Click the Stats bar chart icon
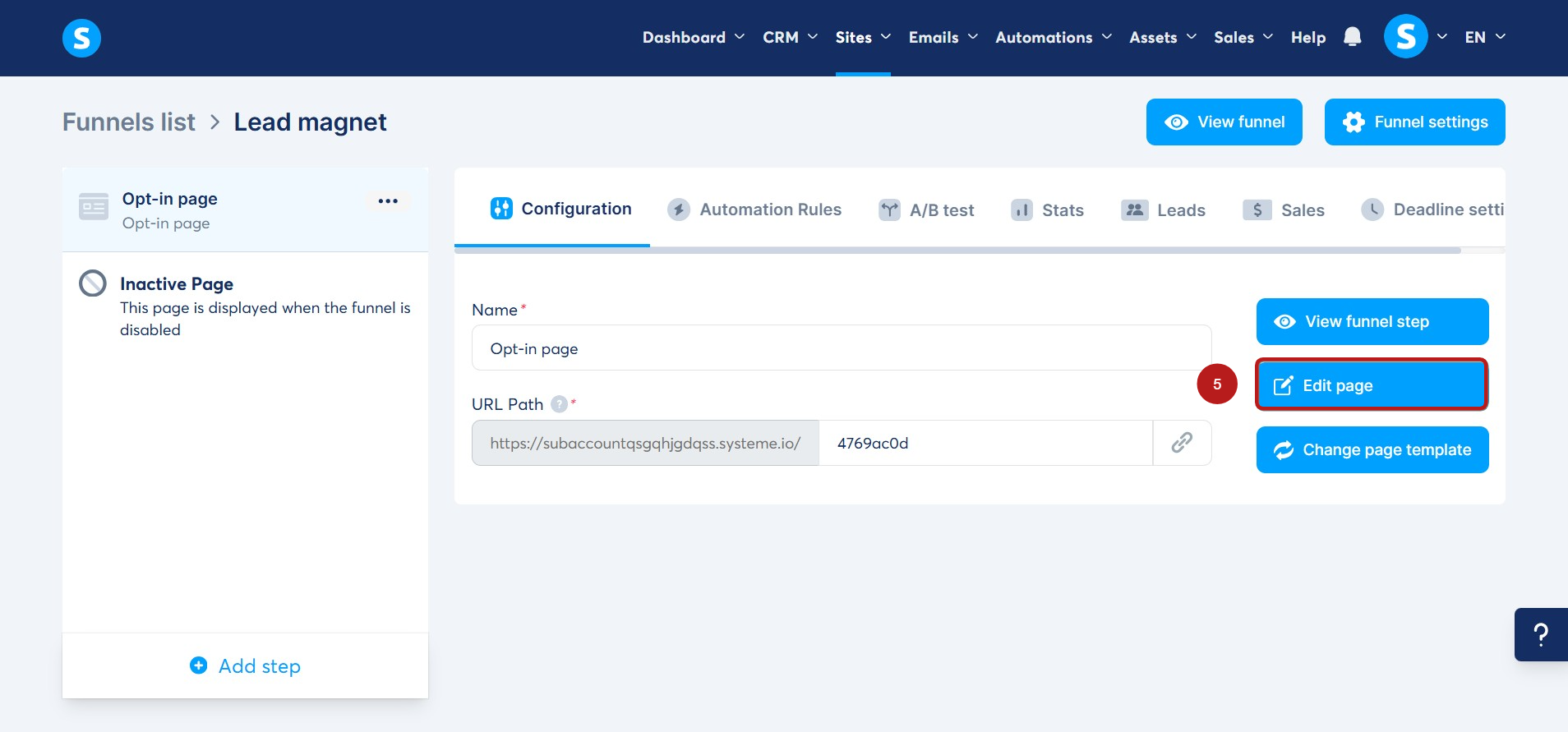The image size is (1568, 732). 1022,209
